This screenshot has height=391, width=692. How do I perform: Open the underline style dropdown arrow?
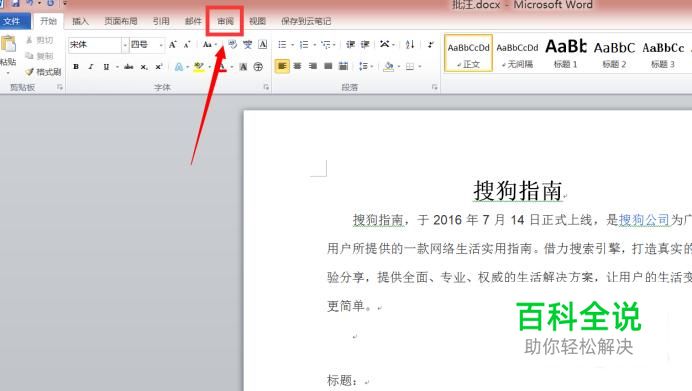[117, 67]
